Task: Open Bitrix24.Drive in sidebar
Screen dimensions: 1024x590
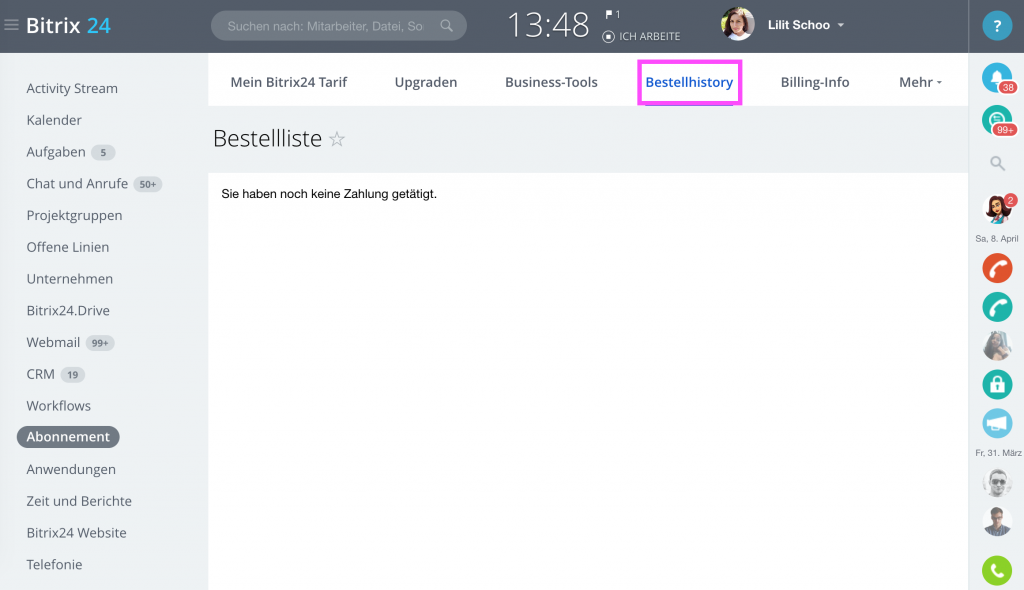Action: [68, 311]
